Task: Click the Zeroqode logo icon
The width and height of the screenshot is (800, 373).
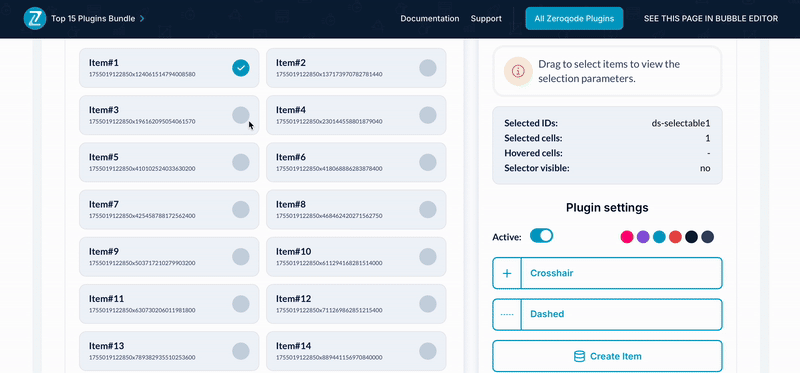Action: 35,19
